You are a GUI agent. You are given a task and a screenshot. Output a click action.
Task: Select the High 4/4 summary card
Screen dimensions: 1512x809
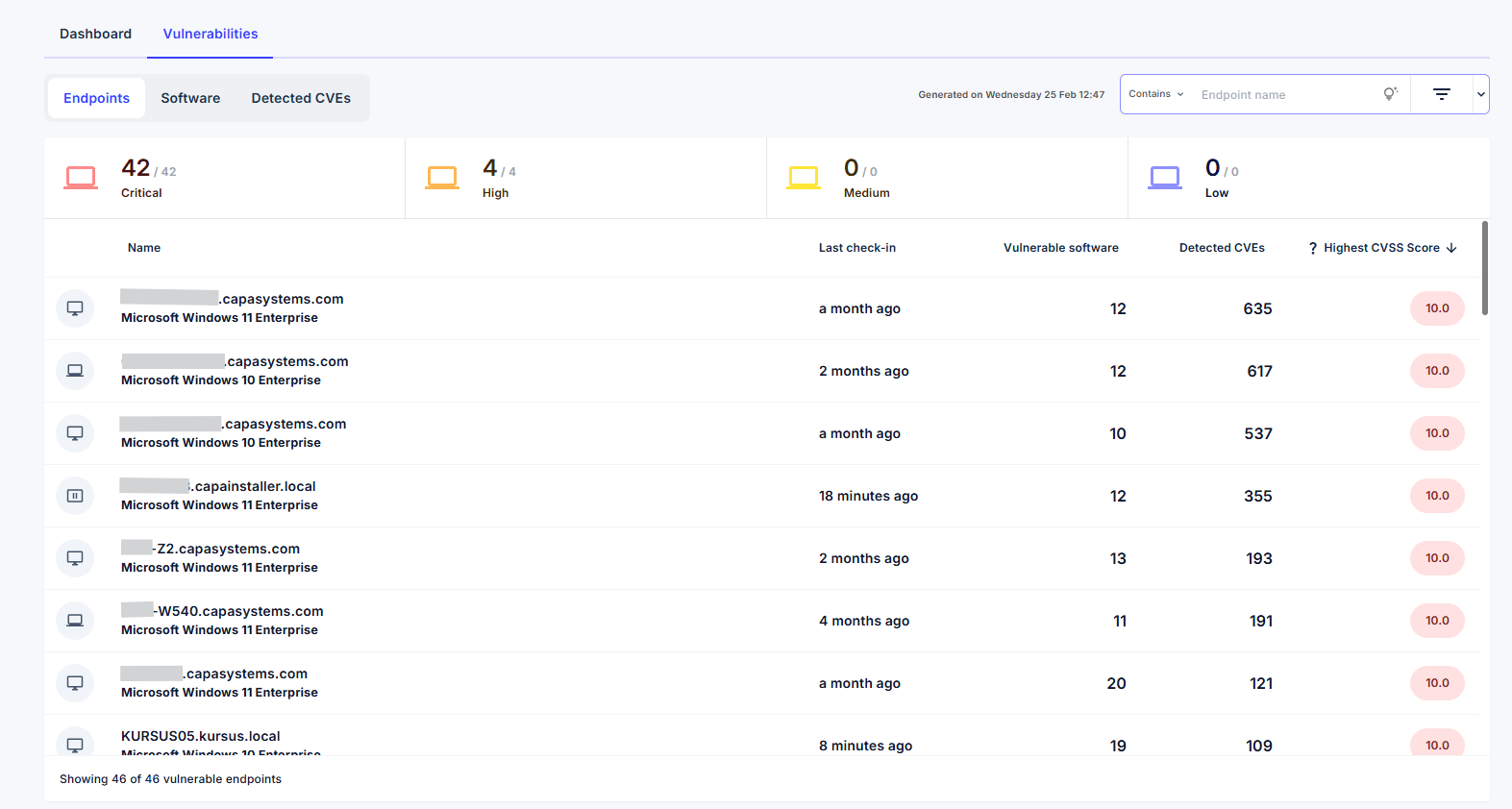click(x=586, y=178)
